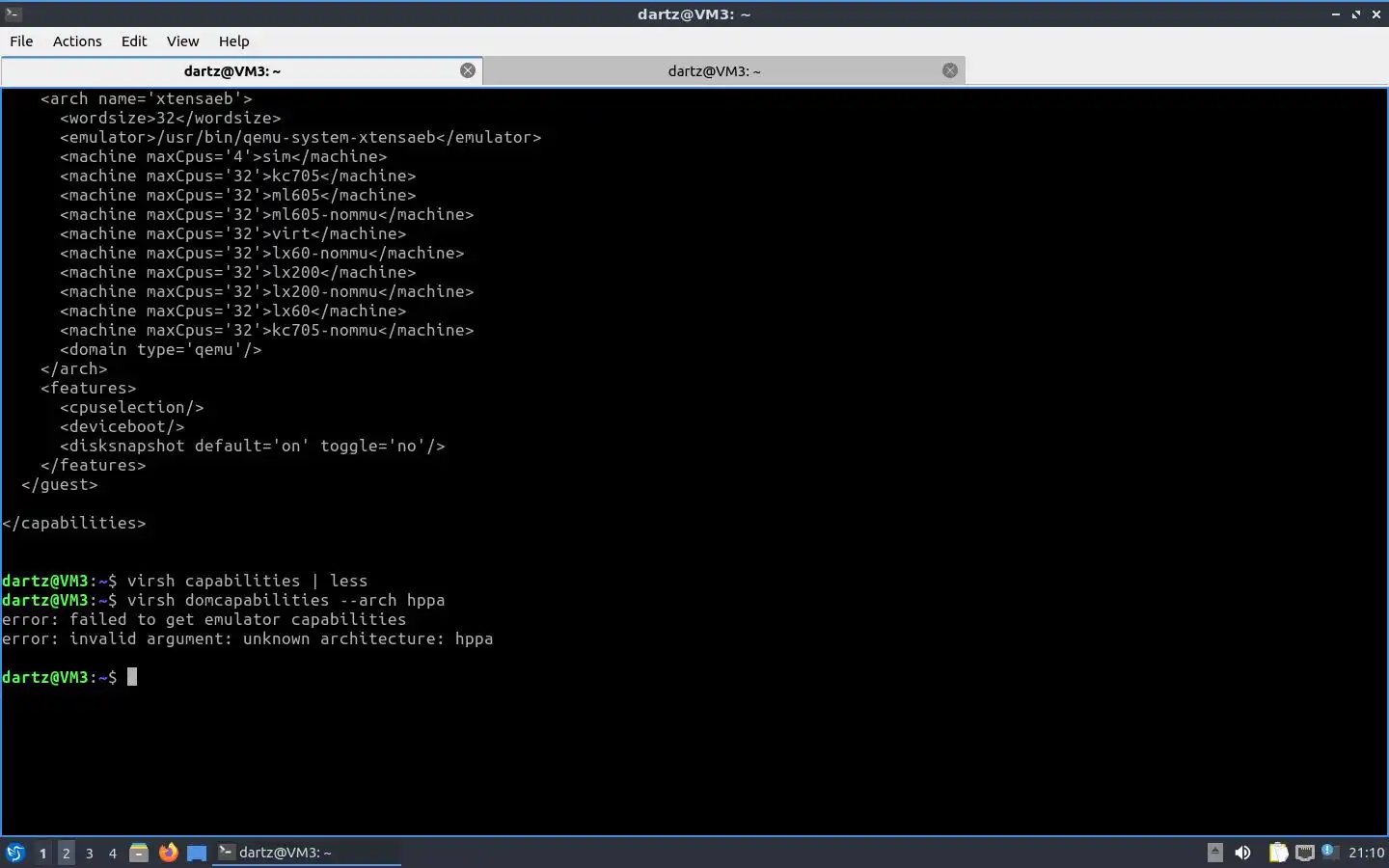The height and width of the screenshot is (868, 1389).
Task: Click the machine line for 'lx200-nommu'
Action: (x=267, y=291)
